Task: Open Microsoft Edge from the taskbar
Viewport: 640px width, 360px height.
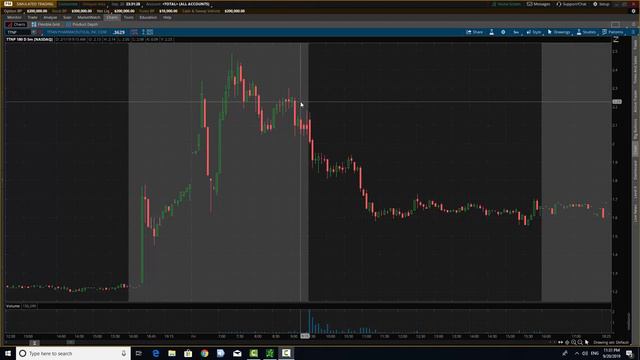Action: point(156,353)
